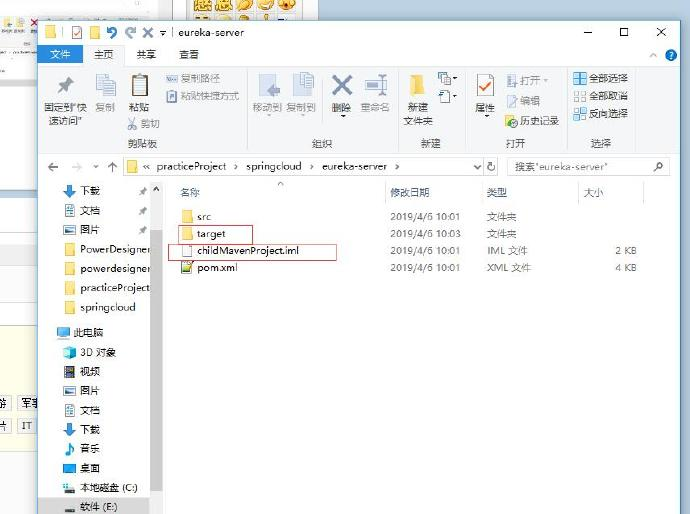Image resolution: width=690 pixels, height=514 pixels.
Task: Select PowerDesigner folder in navigation pane
Action: tap(106, 249)
